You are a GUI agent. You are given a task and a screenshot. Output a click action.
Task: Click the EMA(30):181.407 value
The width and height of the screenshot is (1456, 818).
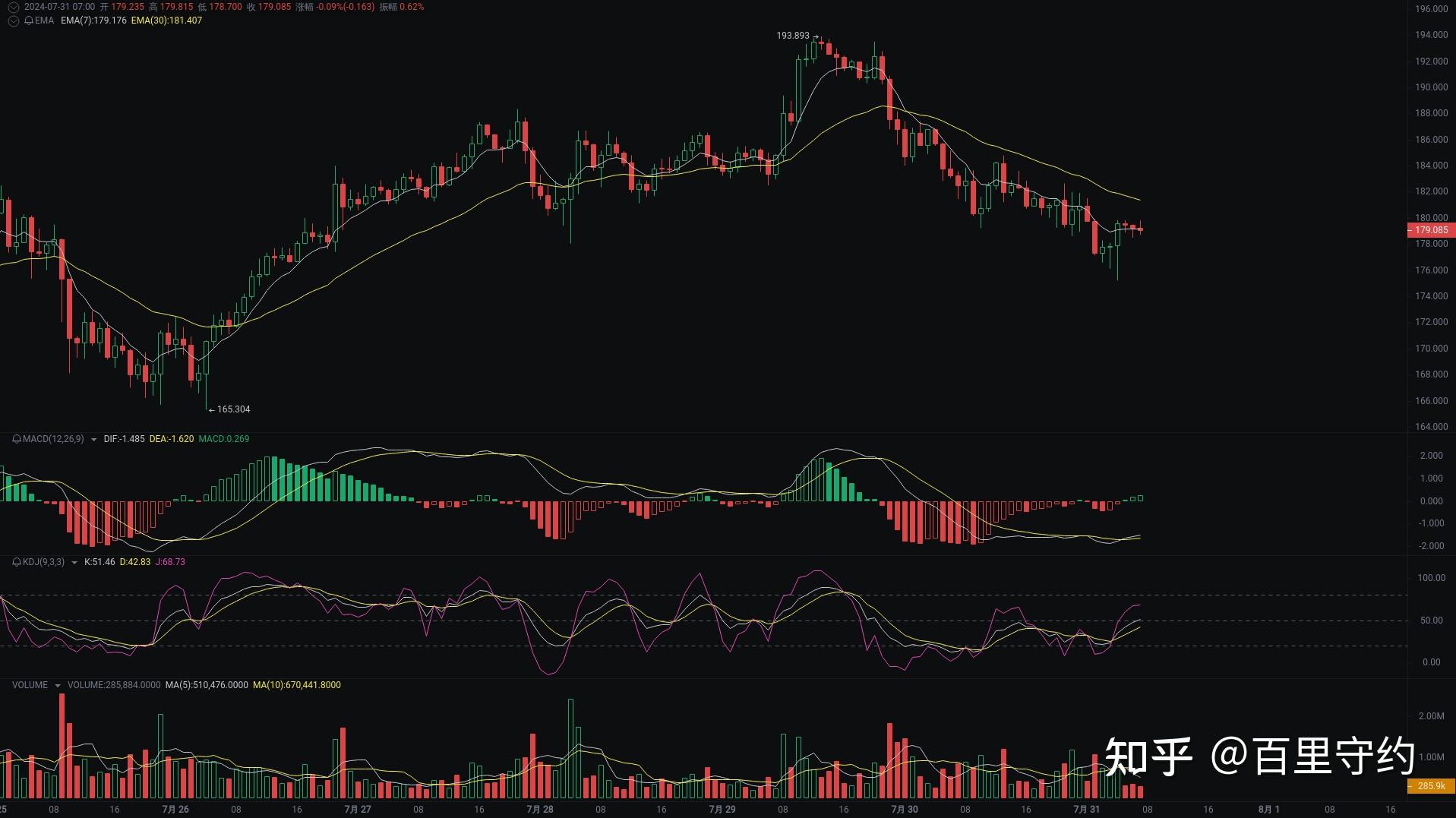[166, 21]
